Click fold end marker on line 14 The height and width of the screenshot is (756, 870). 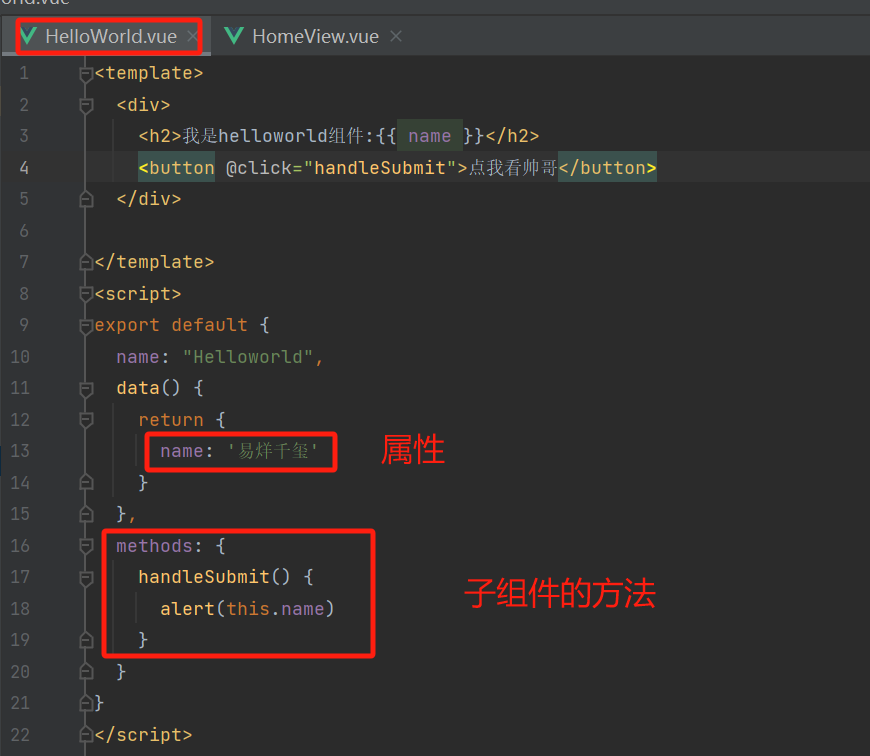click(x=86, y=483)
